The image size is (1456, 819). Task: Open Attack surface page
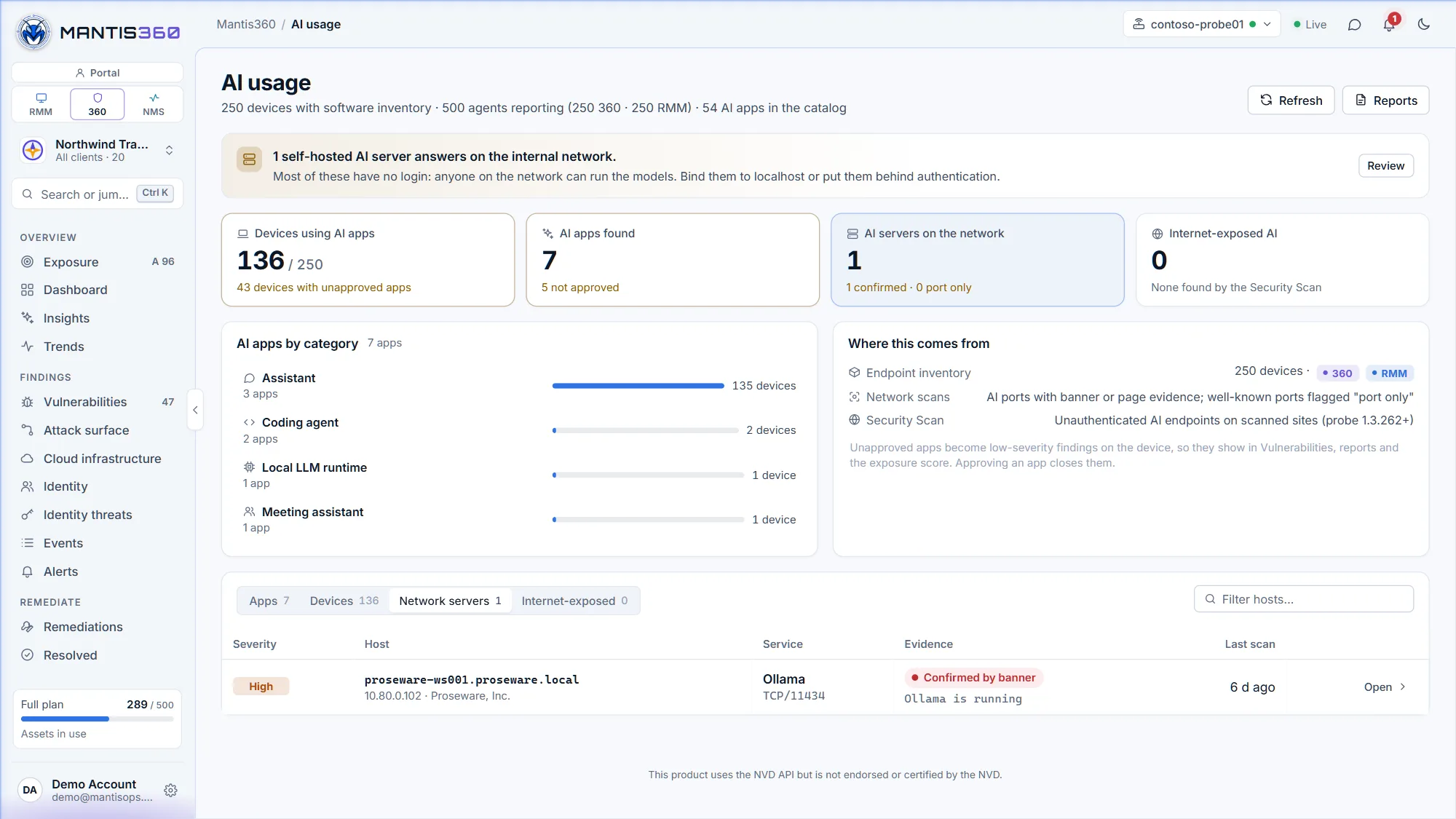coord(98,430)
